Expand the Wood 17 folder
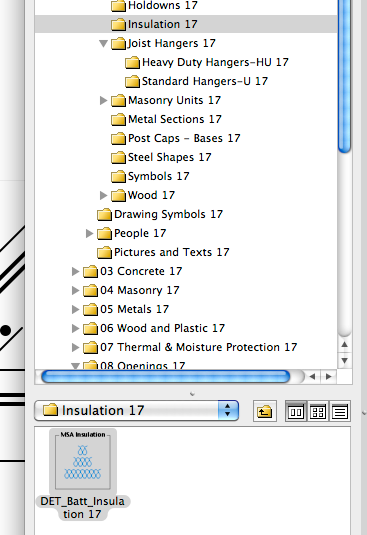The width and height of the screenshot is (367, 535). click(x=103, y=195)
